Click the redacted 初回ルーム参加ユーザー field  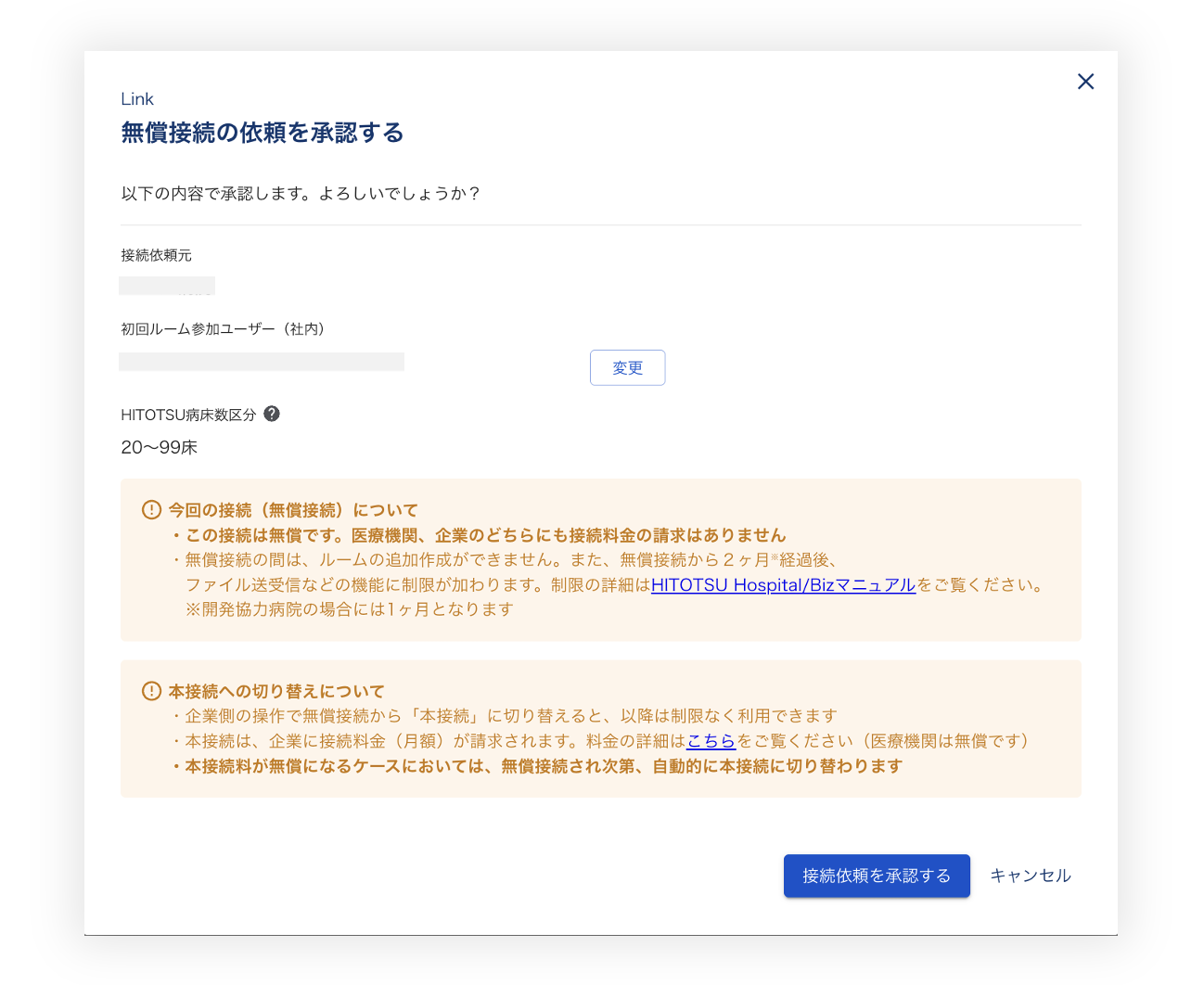click(262, 362)
